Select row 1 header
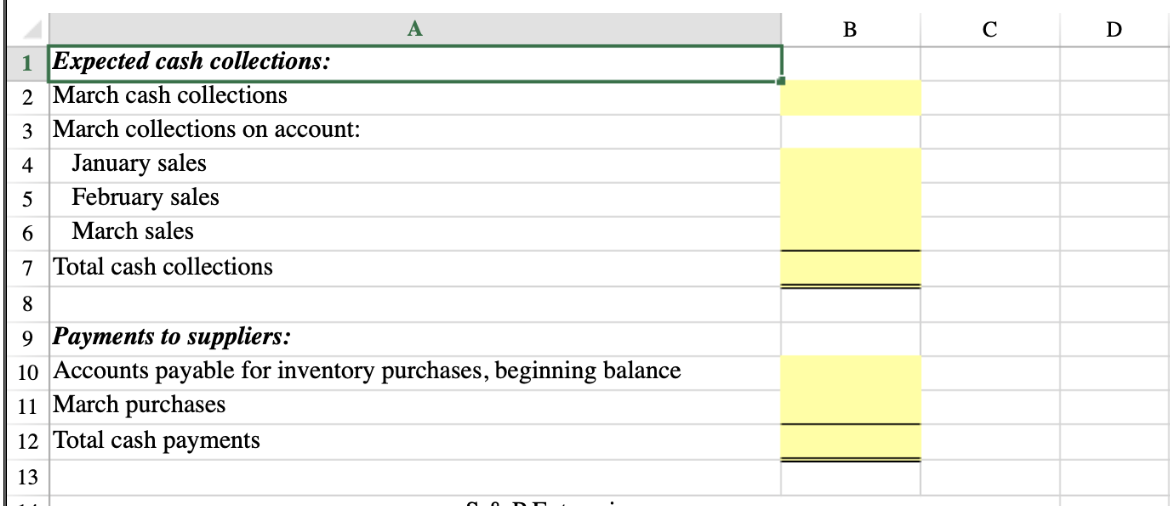1170x506 pixels. (x=28, y=63)
